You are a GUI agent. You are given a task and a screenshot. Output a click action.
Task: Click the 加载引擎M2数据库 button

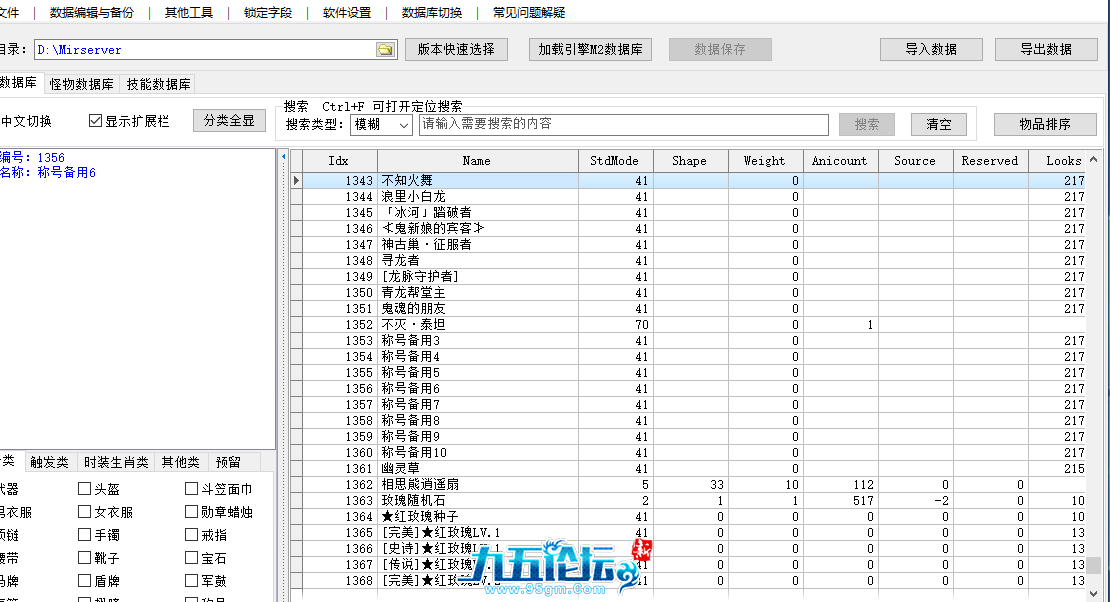tap(590, 49)
